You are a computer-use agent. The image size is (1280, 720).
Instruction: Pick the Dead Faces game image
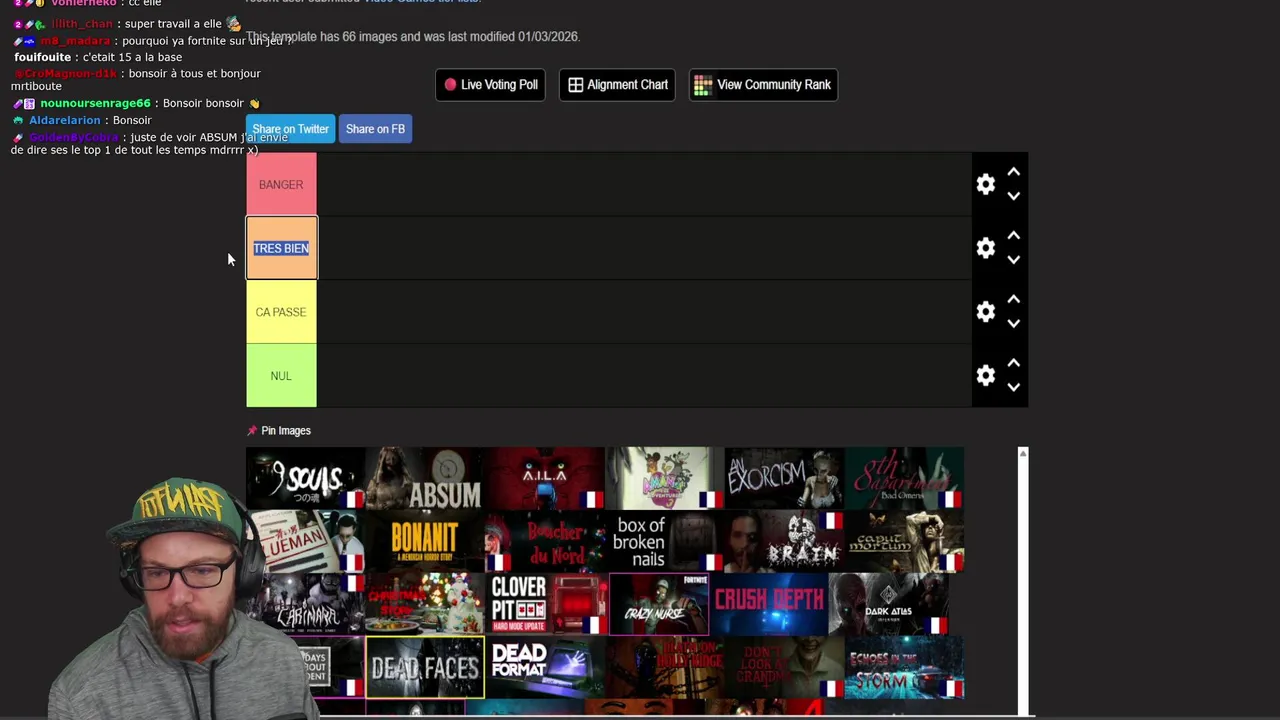[x=425, y=667]
